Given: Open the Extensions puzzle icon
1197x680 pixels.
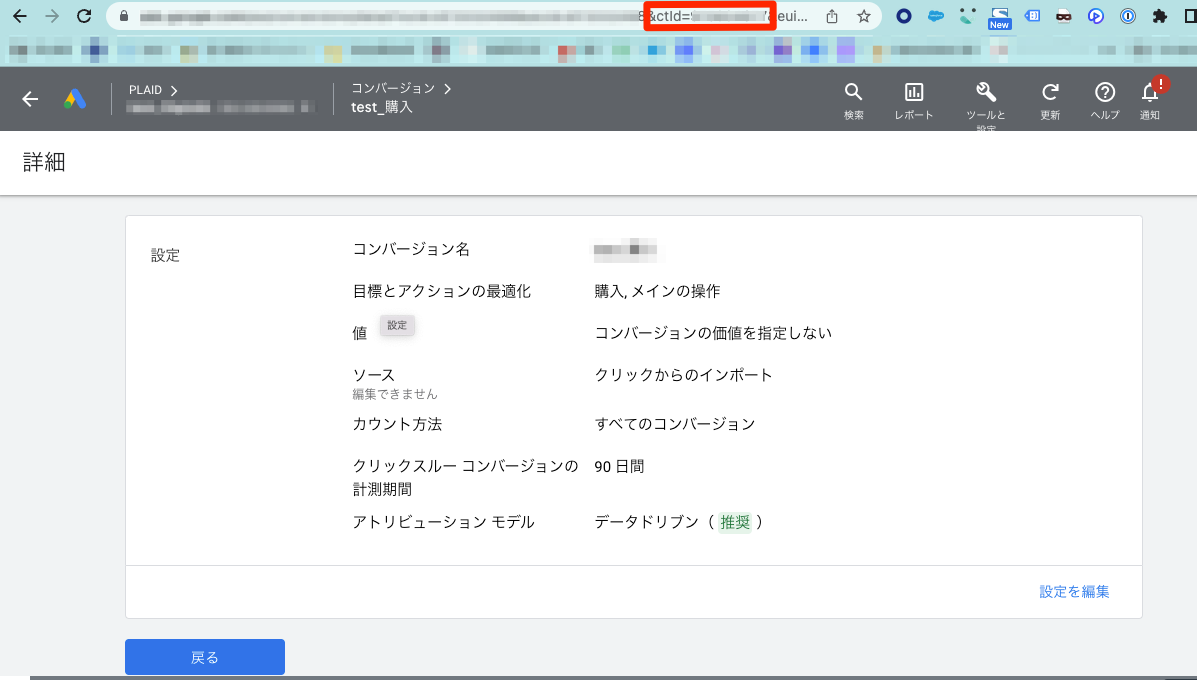Looking at the screenshot, I should pos(1160,16).
